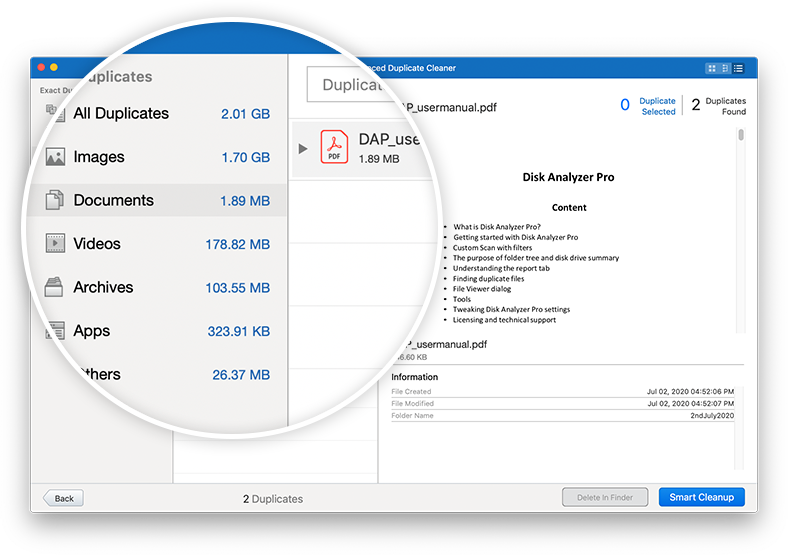Select the Documents category
788x555 pixels.
click(157, 201)
